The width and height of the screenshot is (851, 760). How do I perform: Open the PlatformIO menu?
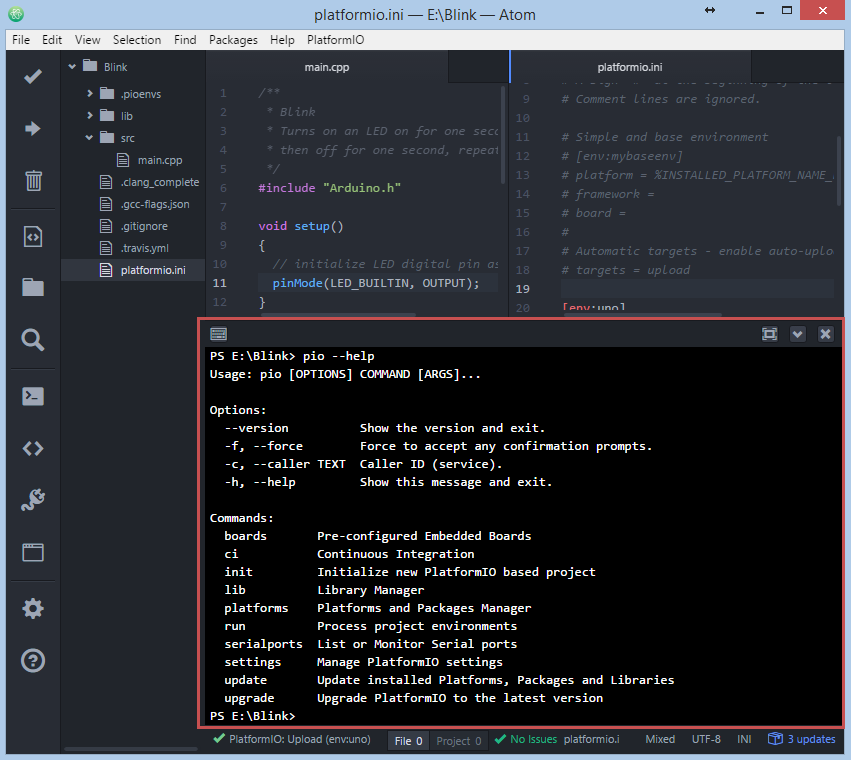tap(335, 40)
